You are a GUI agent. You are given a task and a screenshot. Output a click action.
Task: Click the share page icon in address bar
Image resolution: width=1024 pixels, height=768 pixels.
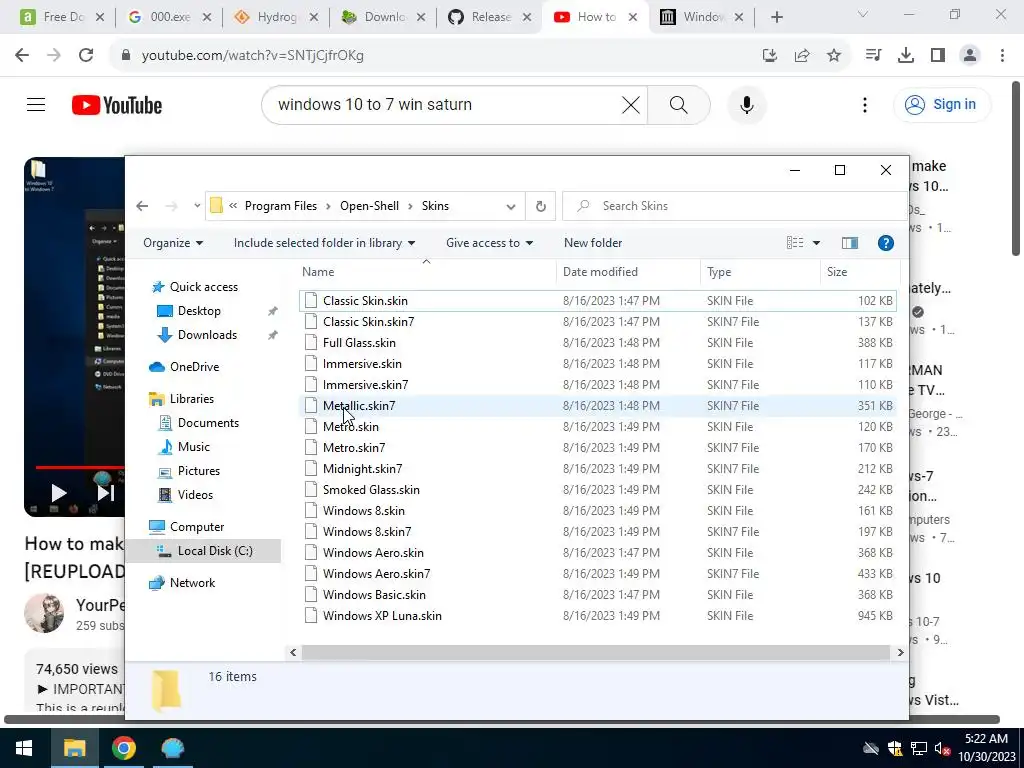click(x=802, y=56)
